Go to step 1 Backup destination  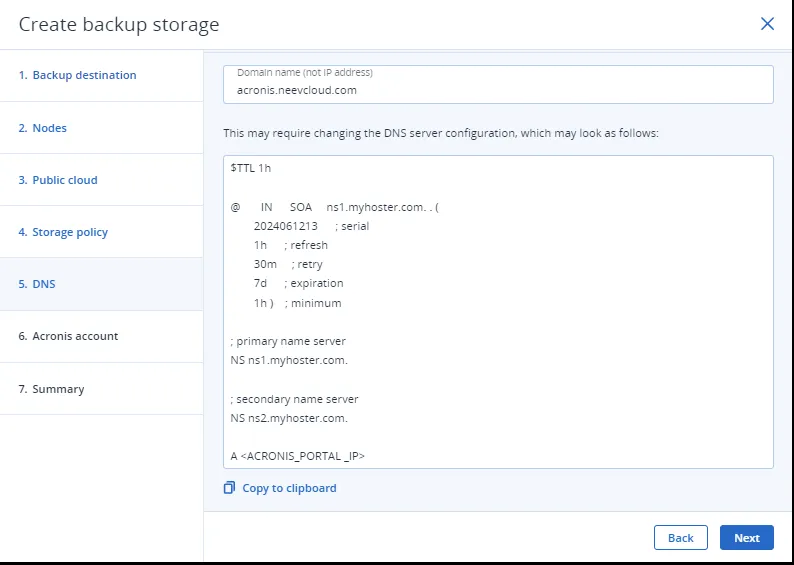101,75
